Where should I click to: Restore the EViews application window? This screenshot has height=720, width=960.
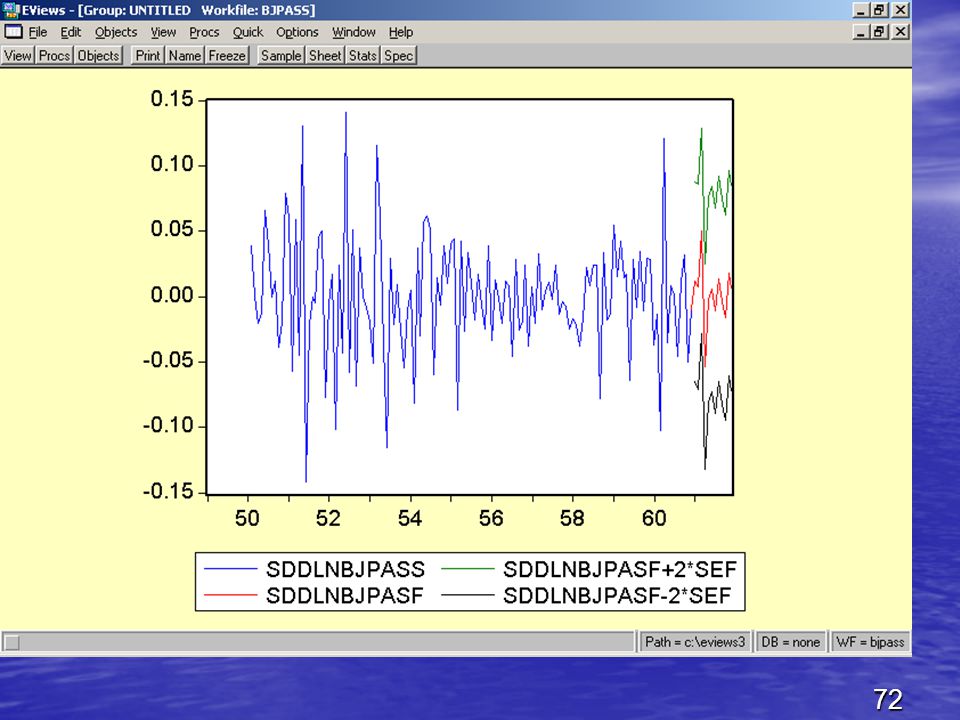(880, 10)
